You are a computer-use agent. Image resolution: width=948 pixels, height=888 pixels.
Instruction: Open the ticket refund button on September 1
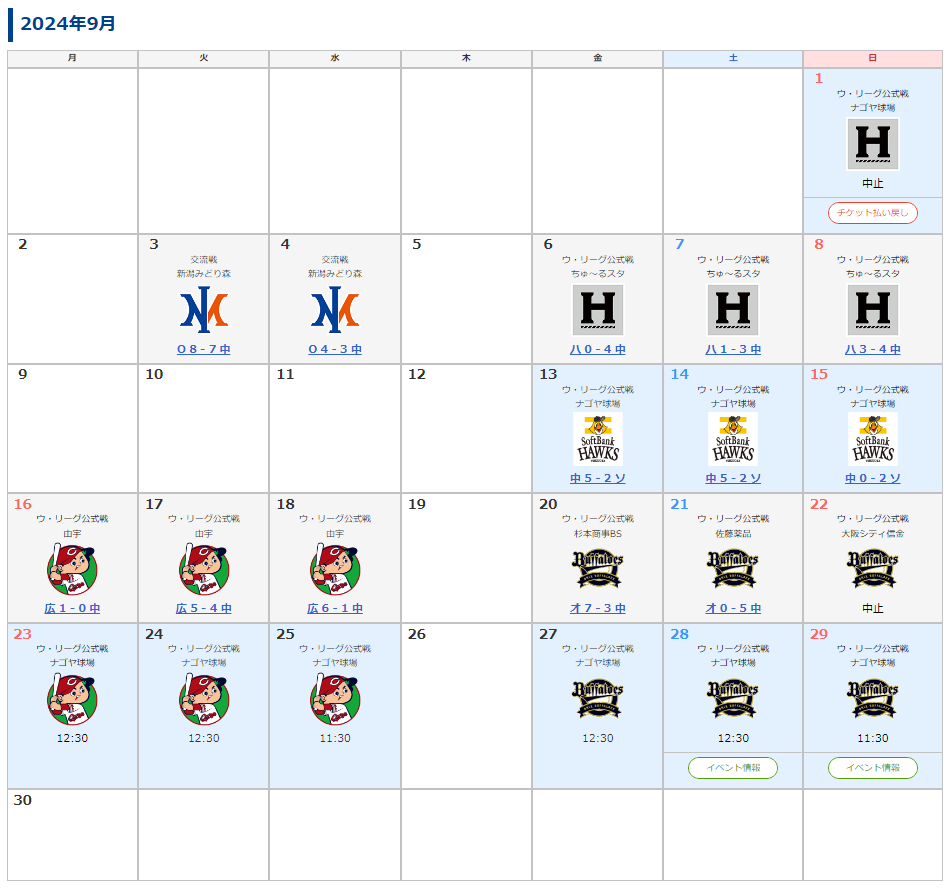(x=872, y=213)
